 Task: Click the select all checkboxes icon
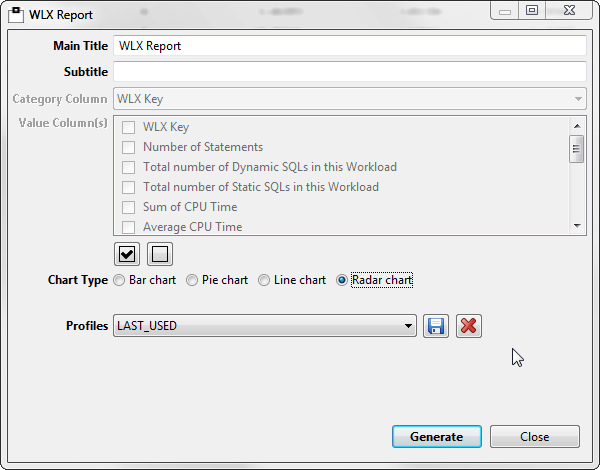[x=127, y=253]
